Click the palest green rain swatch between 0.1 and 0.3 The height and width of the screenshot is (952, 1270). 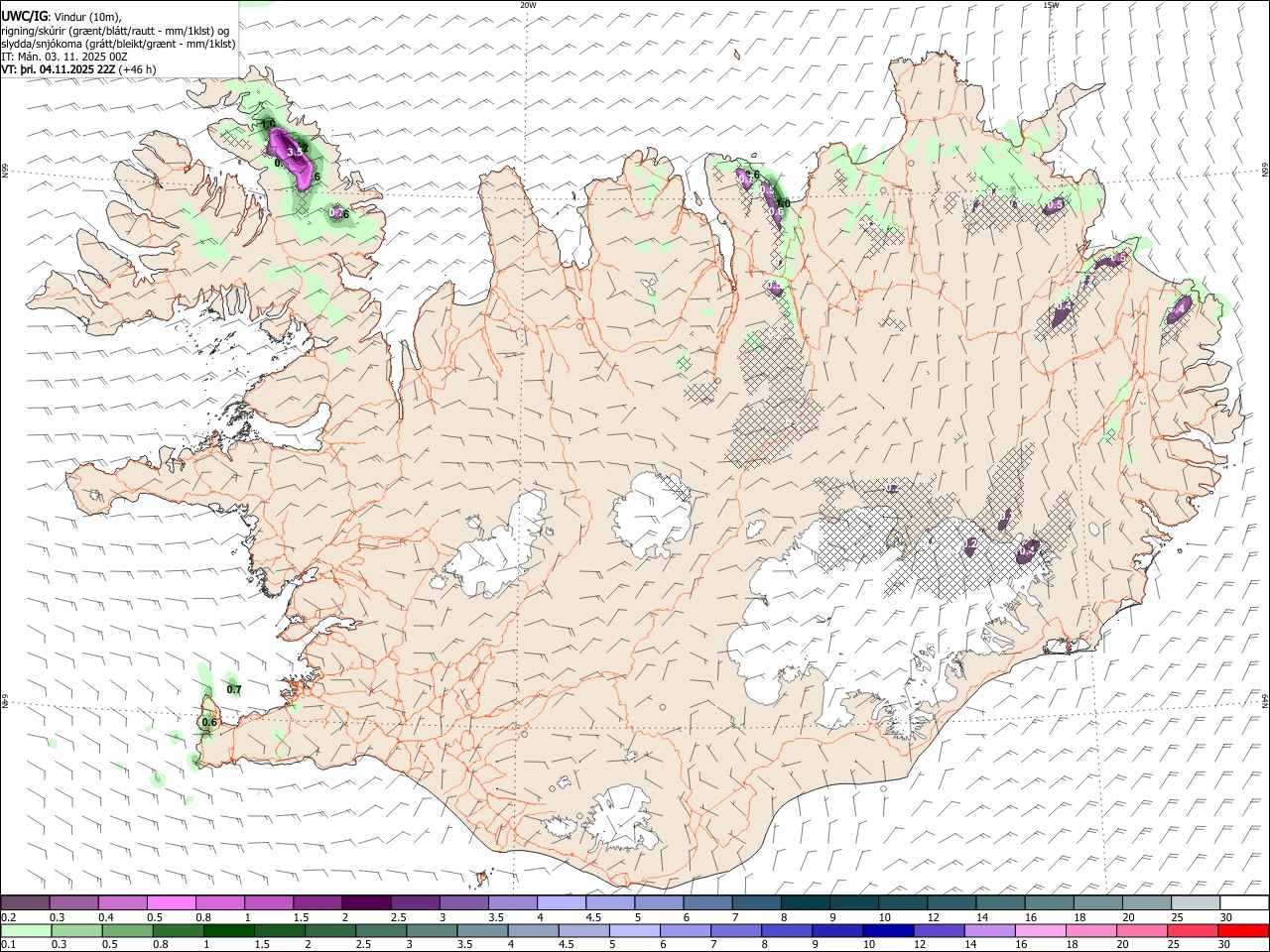26,930
